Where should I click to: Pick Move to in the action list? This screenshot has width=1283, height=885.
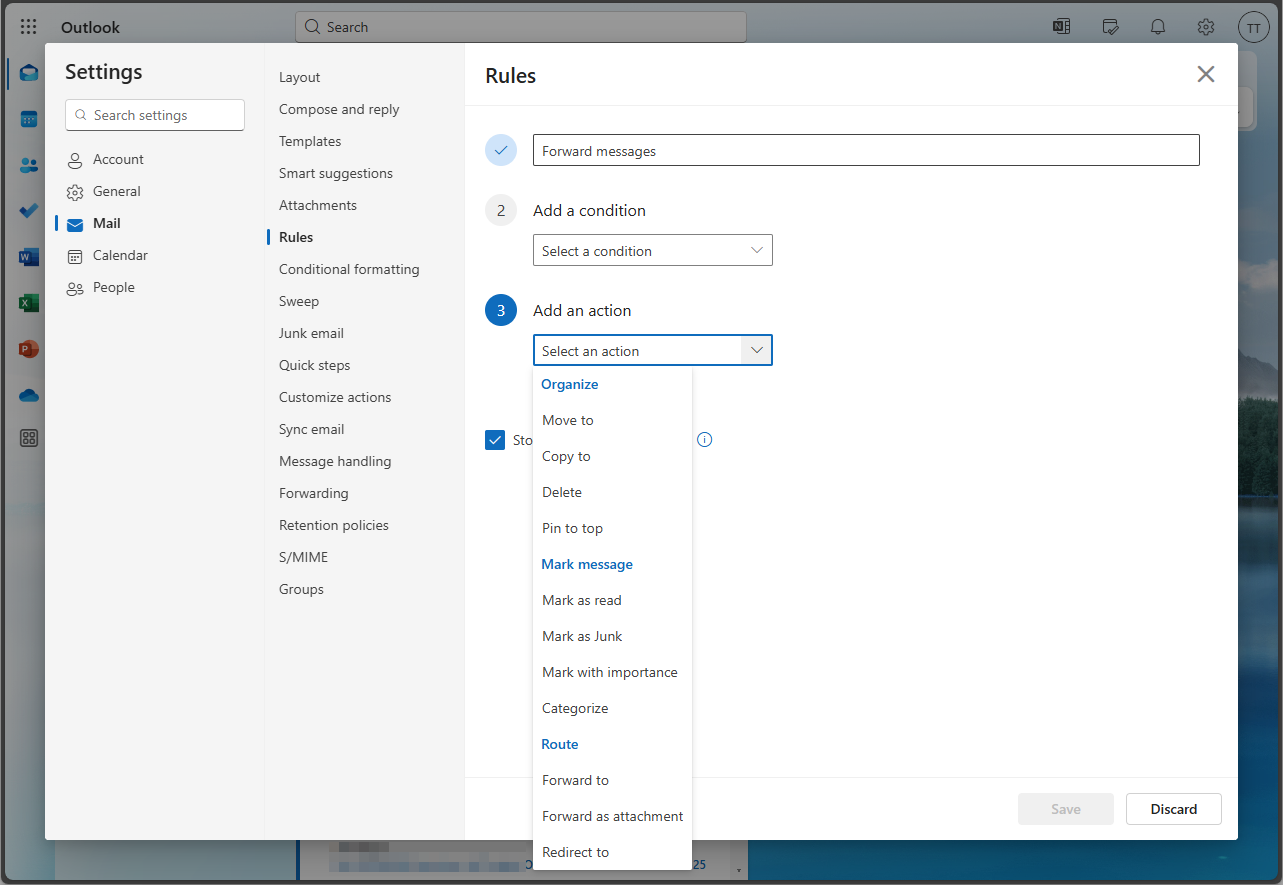click(x=567, y=420)
